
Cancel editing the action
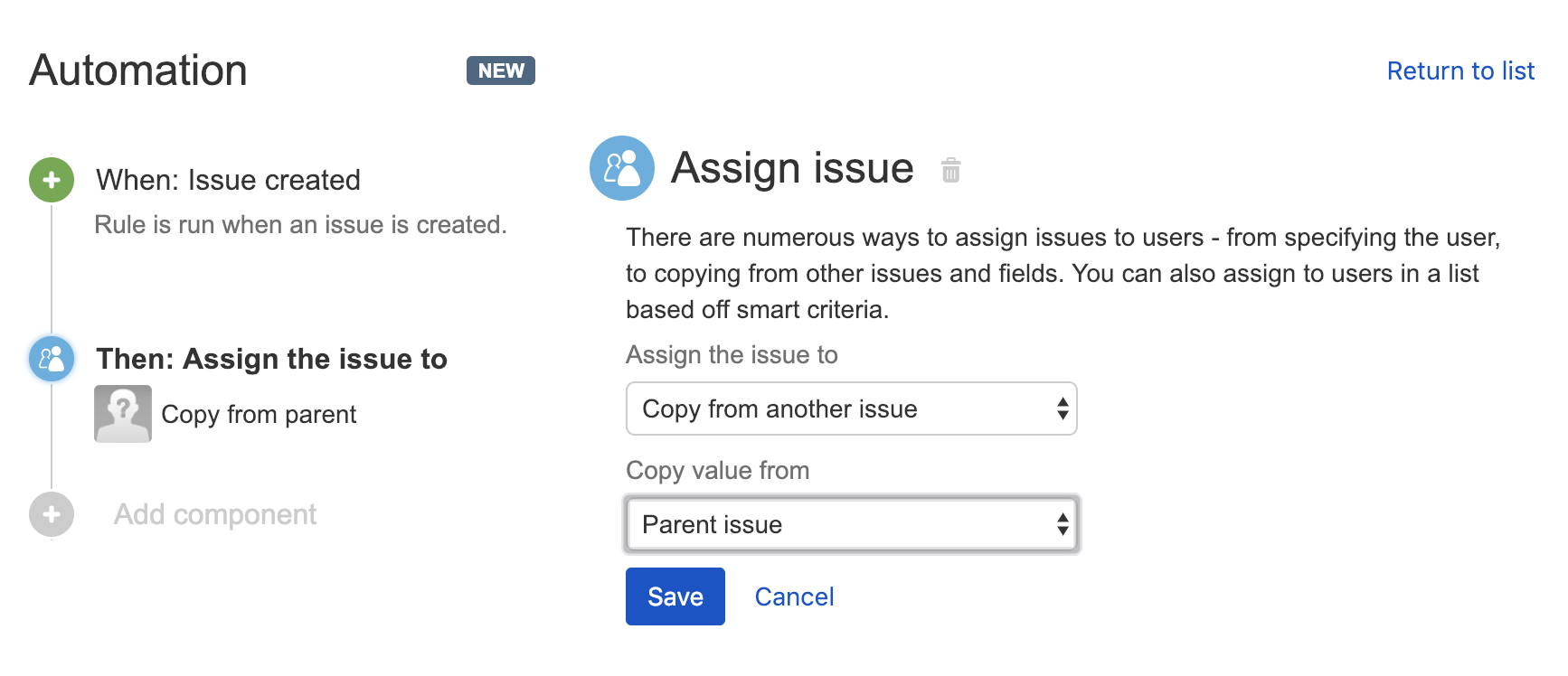coord(794,596)
